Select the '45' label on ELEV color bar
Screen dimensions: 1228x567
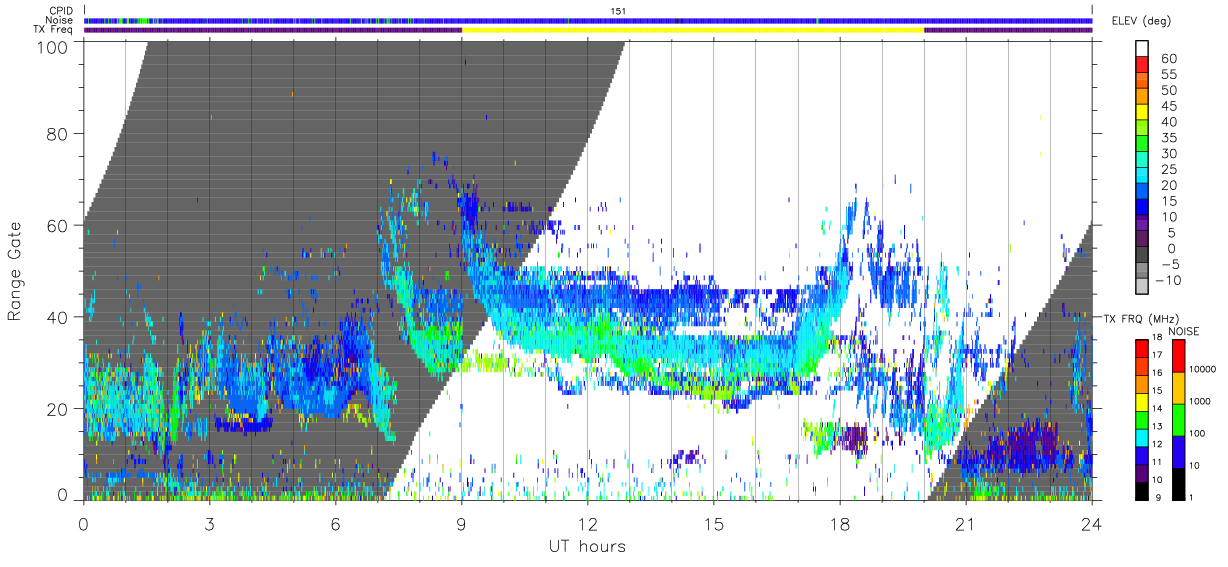[1168, 106]
